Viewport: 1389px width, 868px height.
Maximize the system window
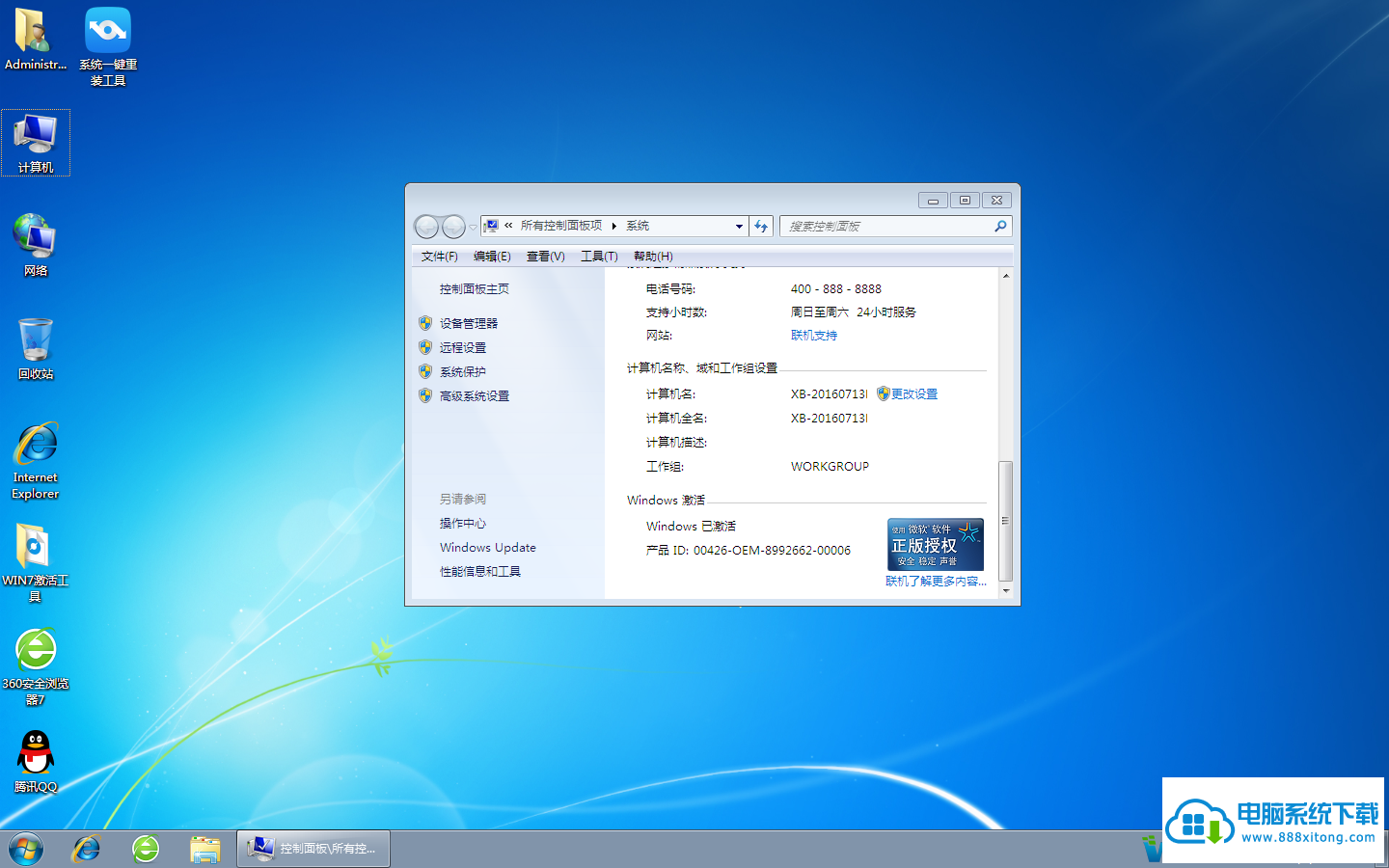pos(965,200)
